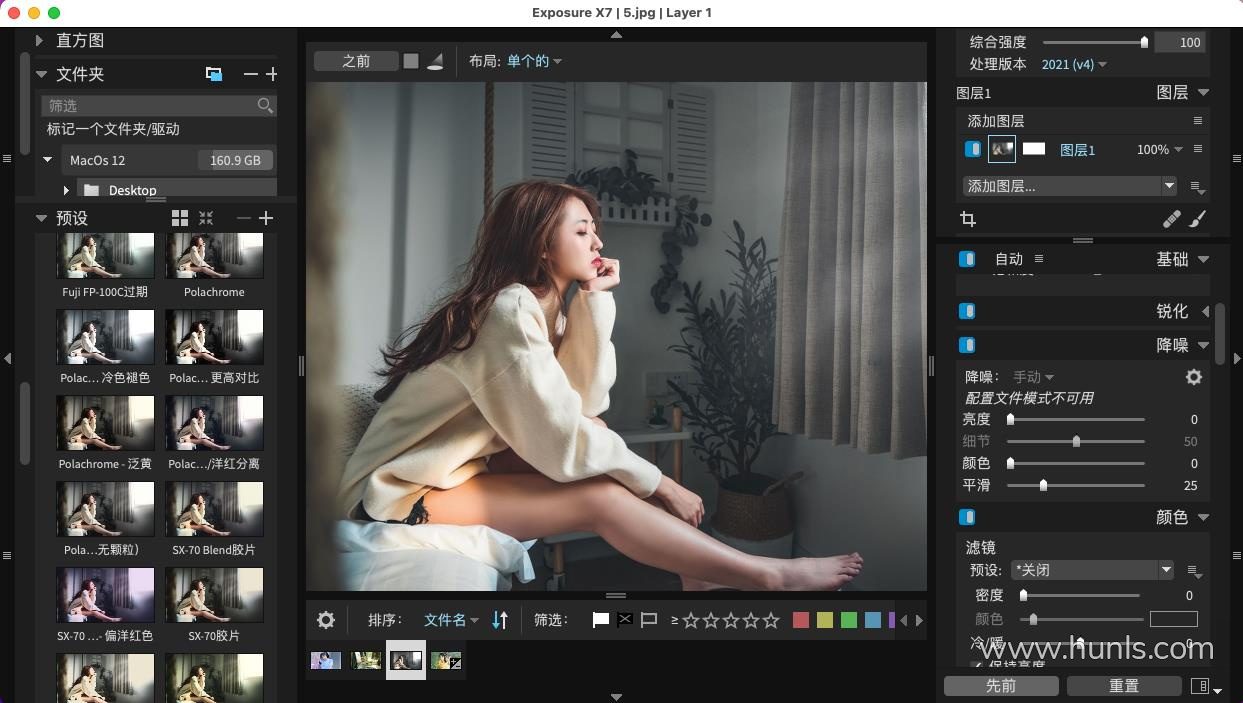Filter by green color label
The height and width of the screenshot is (703, 1243).
849,620
